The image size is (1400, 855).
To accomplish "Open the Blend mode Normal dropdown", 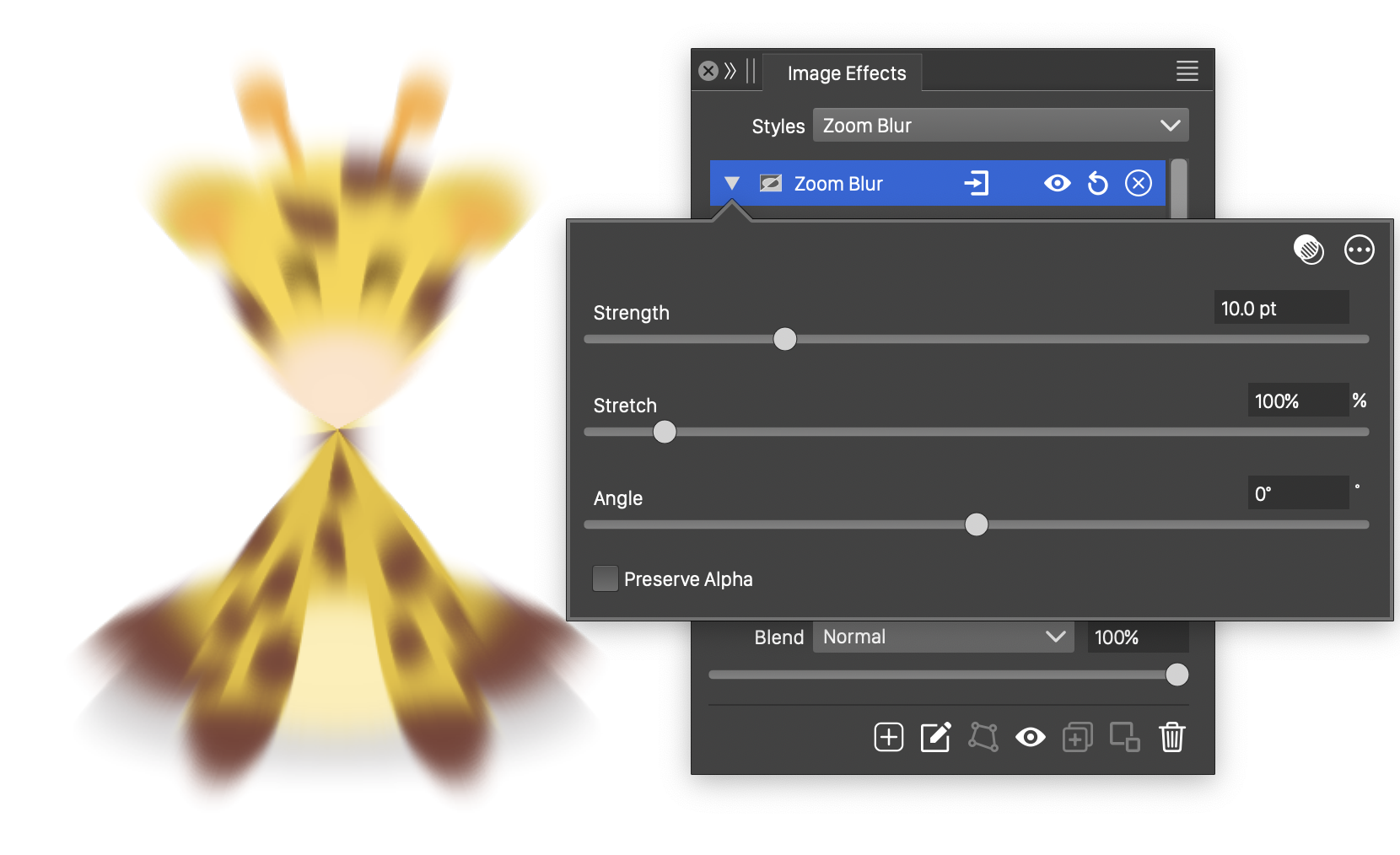I will coord(942,637).
